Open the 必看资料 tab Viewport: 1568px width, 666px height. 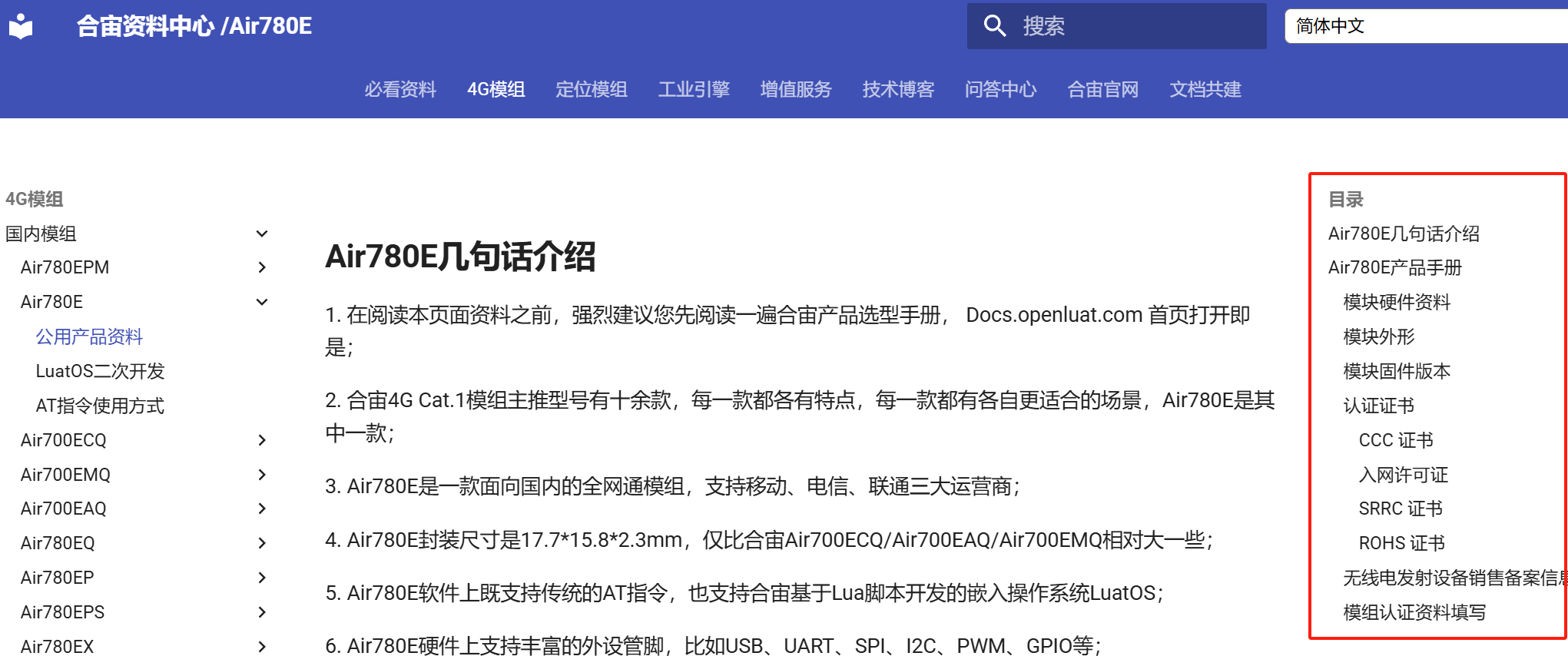tap(400, 89)
